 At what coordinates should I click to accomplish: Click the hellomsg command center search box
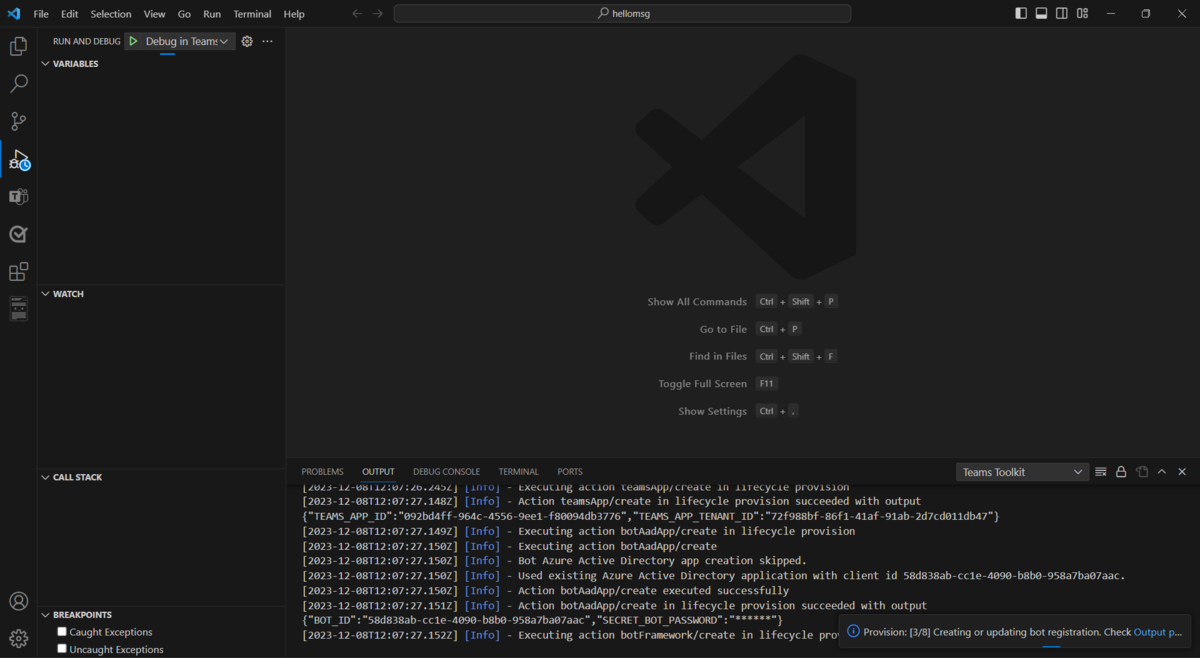pos(622,14)
